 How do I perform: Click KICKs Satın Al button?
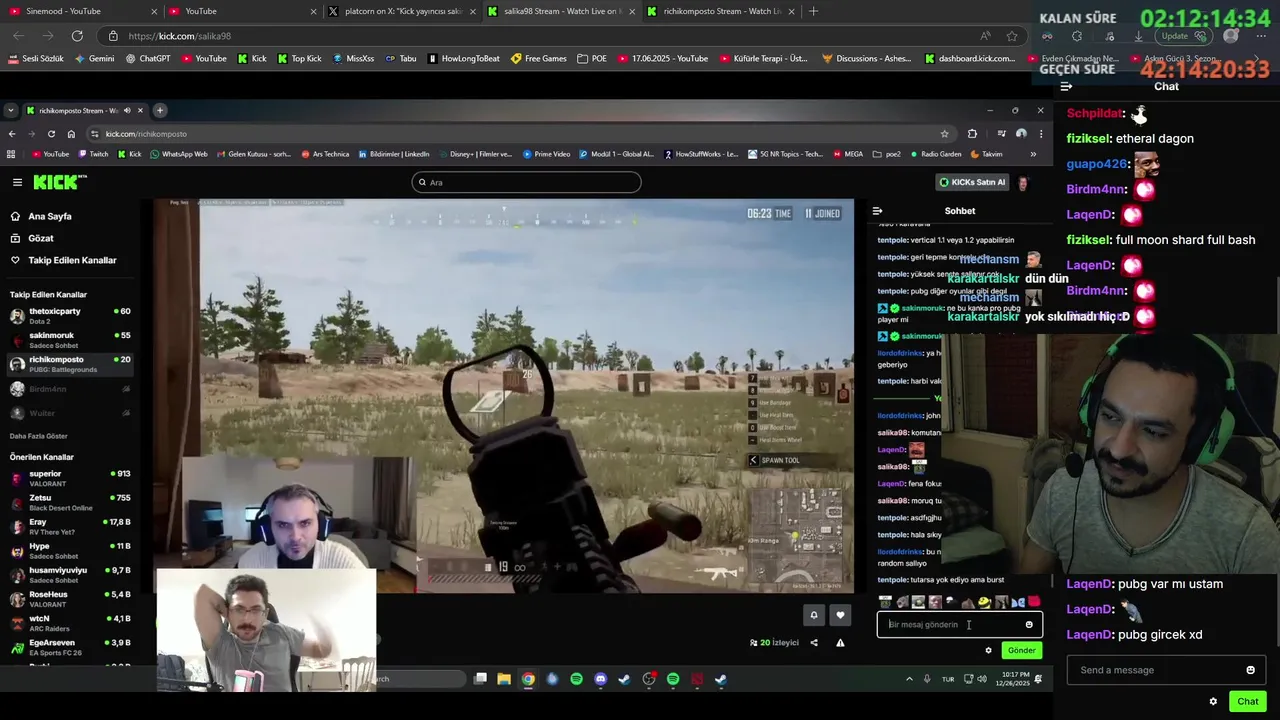click(x=971, y=182)
